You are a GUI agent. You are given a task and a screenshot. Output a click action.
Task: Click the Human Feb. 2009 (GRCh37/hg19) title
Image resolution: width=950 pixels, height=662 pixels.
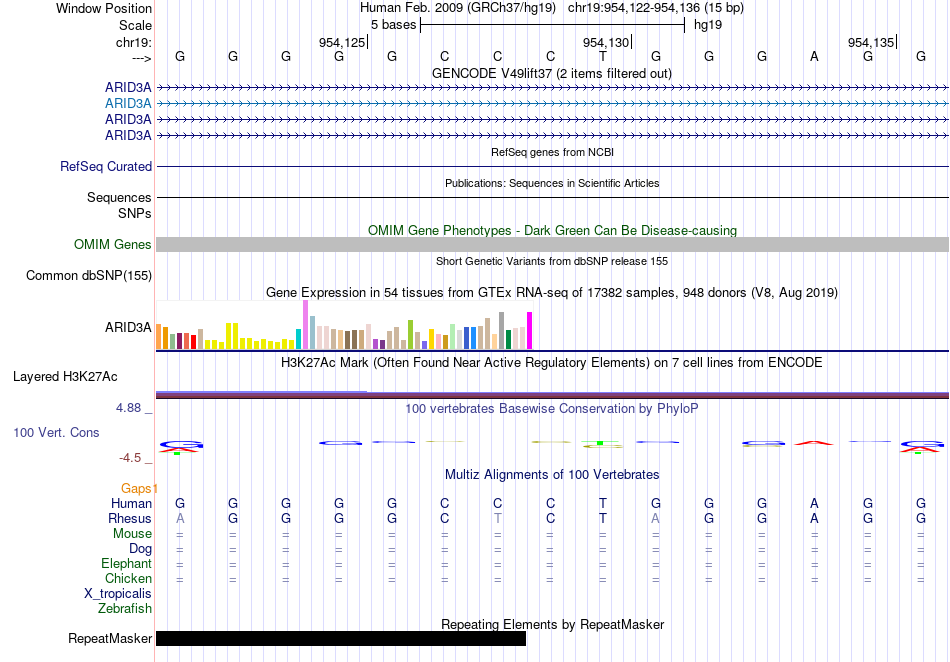457,8
